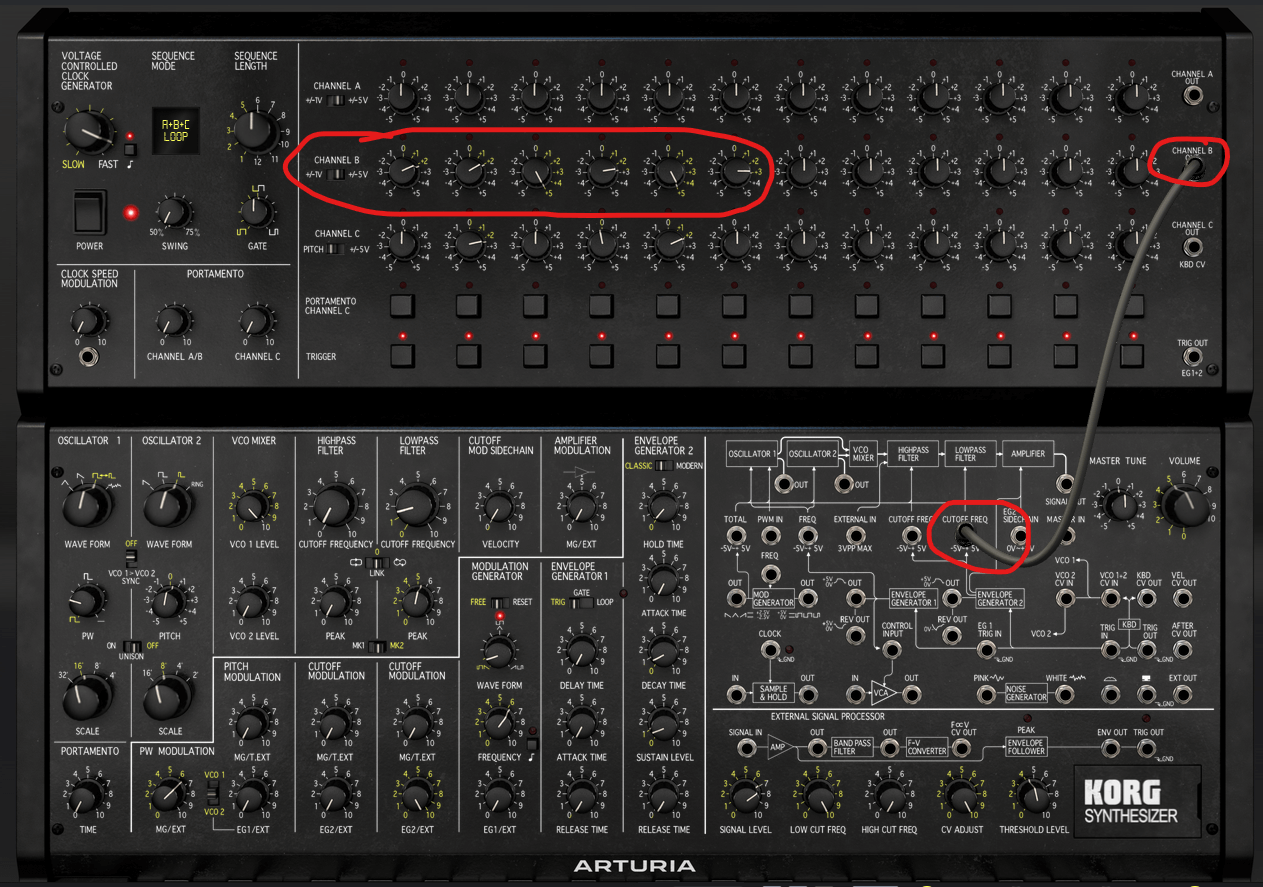
Task: Click the External In 3VPP MAX jack
Action: click(855, 536)
